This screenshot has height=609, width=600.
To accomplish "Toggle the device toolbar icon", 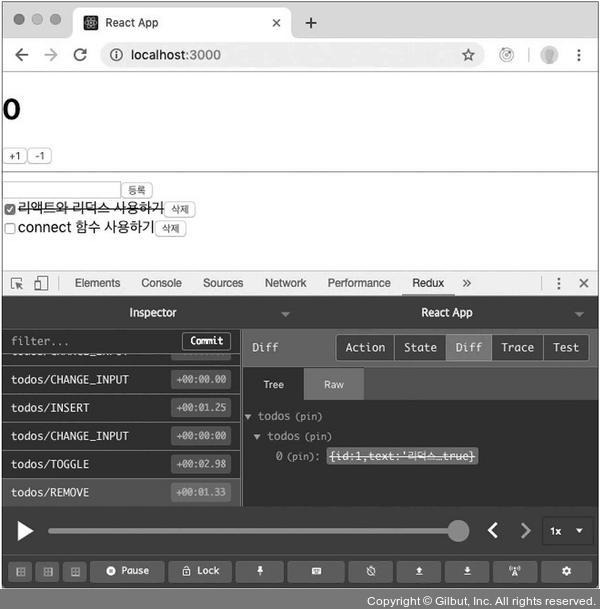I will pos(41,284).
